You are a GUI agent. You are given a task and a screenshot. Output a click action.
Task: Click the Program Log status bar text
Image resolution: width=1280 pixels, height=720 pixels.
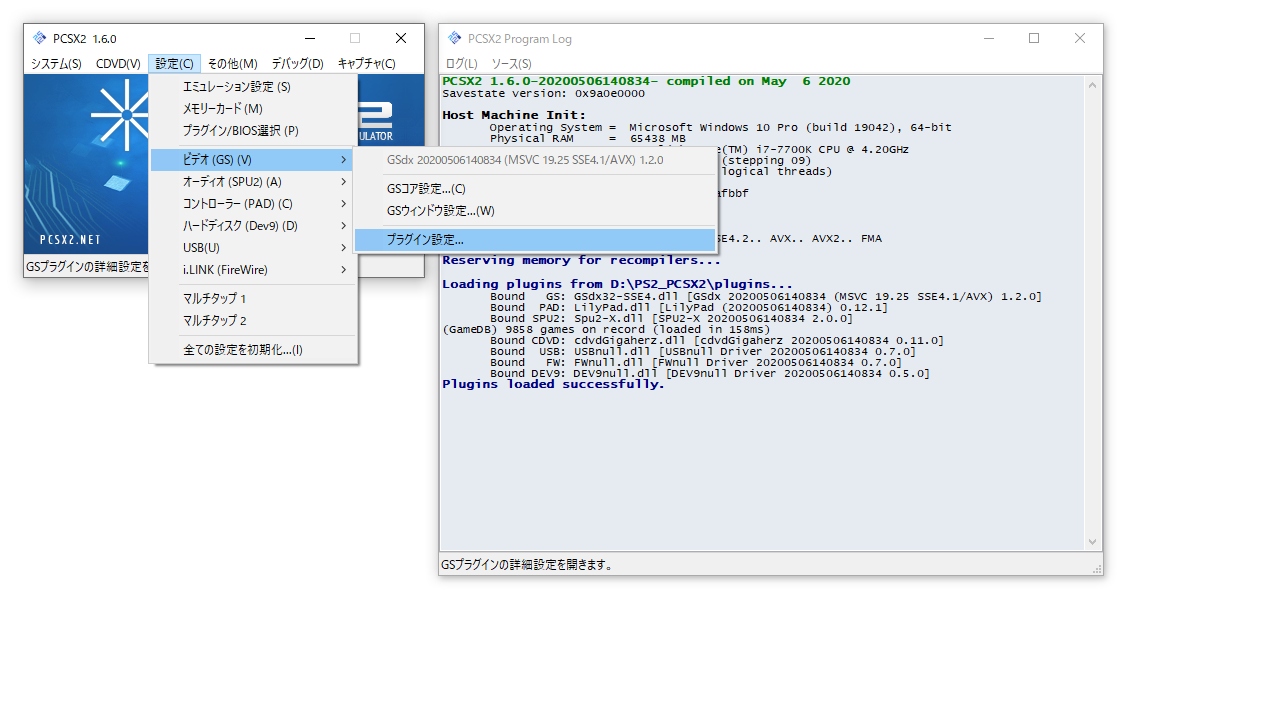tap(527, 565)
